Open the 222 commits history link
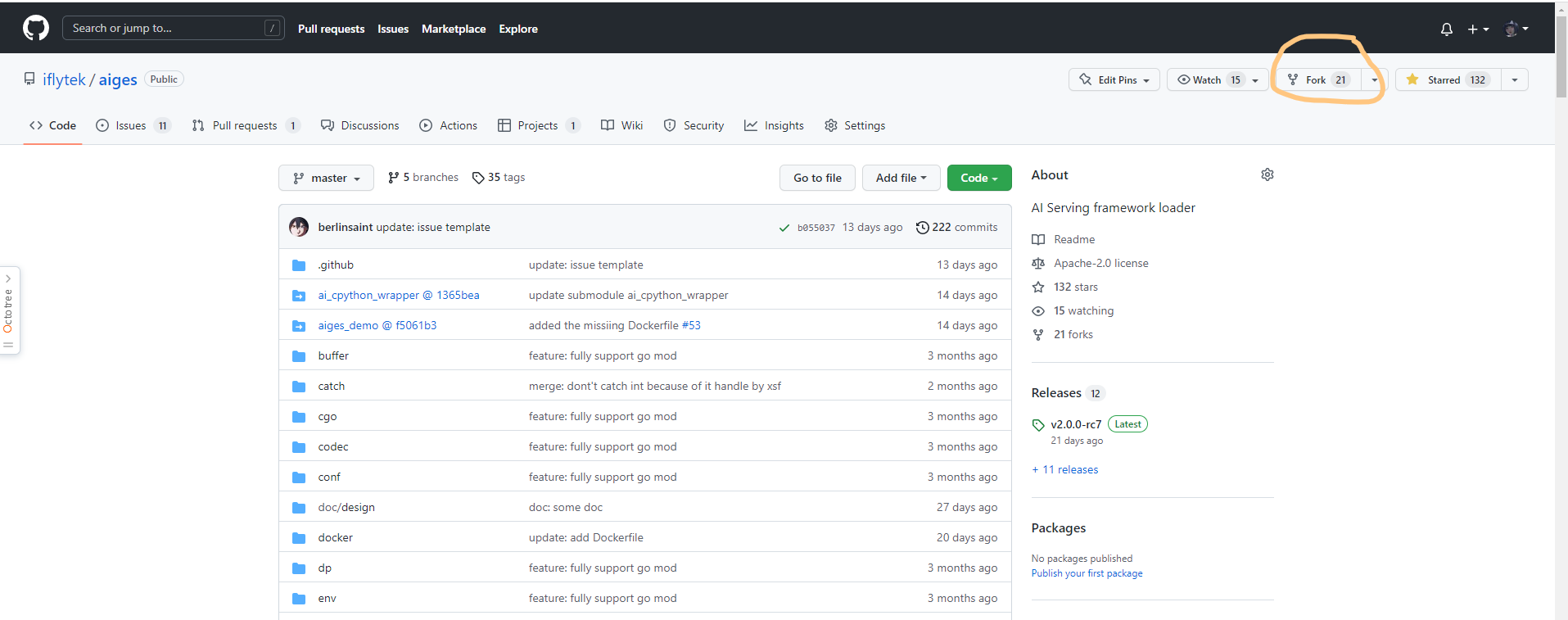1568x620 pixels. pyautogui.click(x=956, y=227)
